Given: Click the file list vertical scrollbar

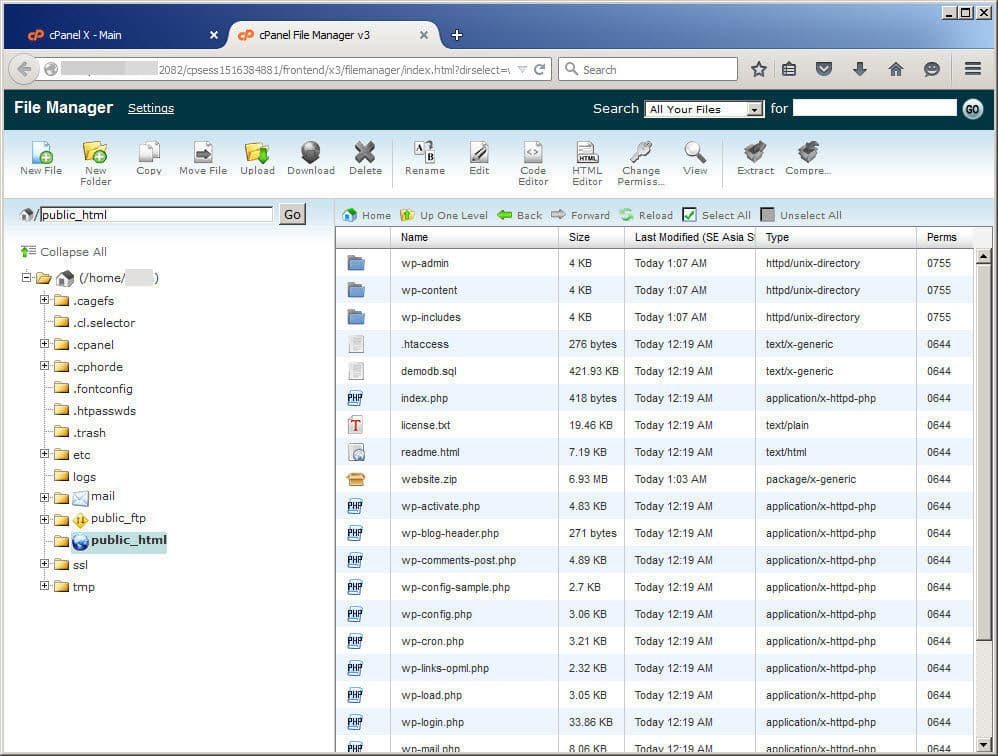Looking at the screenshot, I should pyautogui.click(x=983, y=450).
